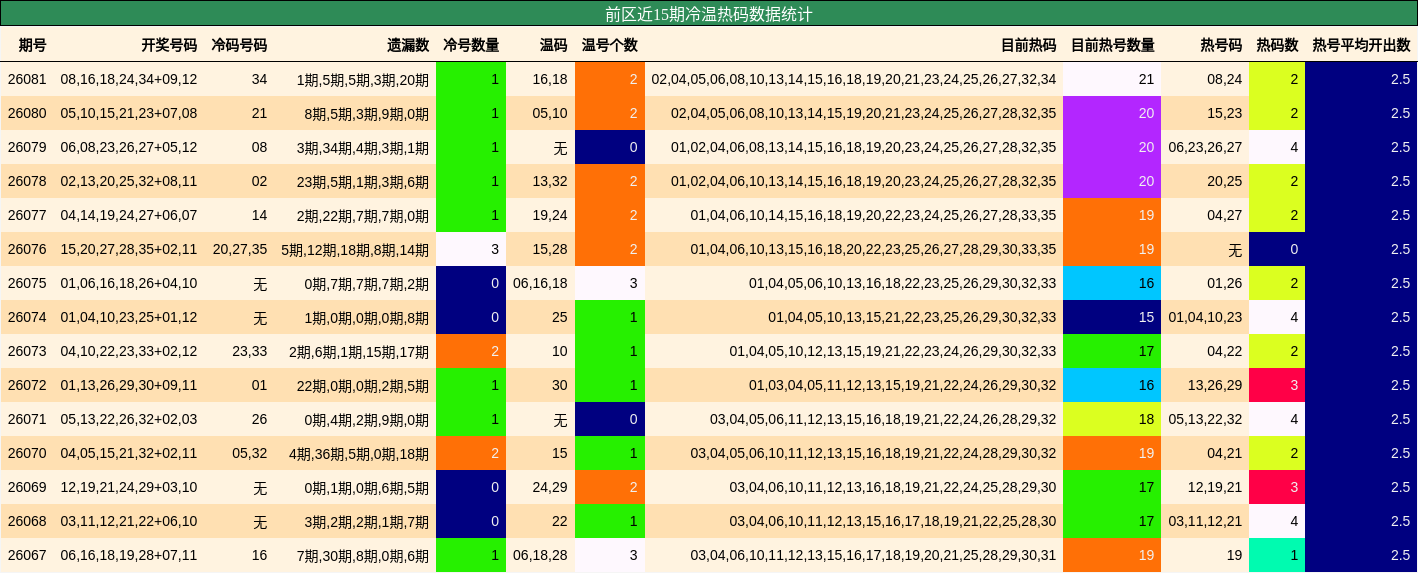Click hot numbers cell 13,26,29

pos(1215,385)
